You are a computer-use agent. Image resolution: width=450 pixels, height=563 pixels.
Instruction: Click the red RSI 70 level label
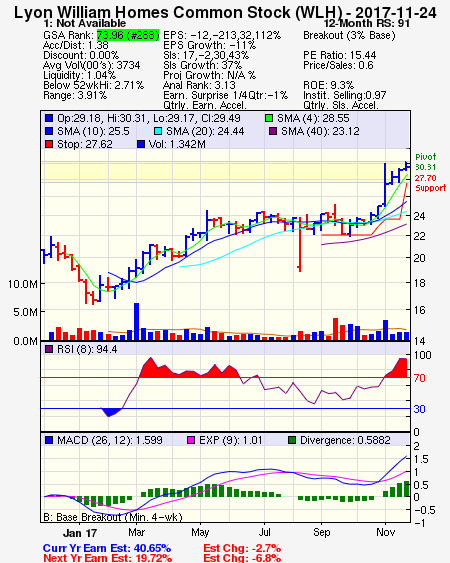(419, 378)
